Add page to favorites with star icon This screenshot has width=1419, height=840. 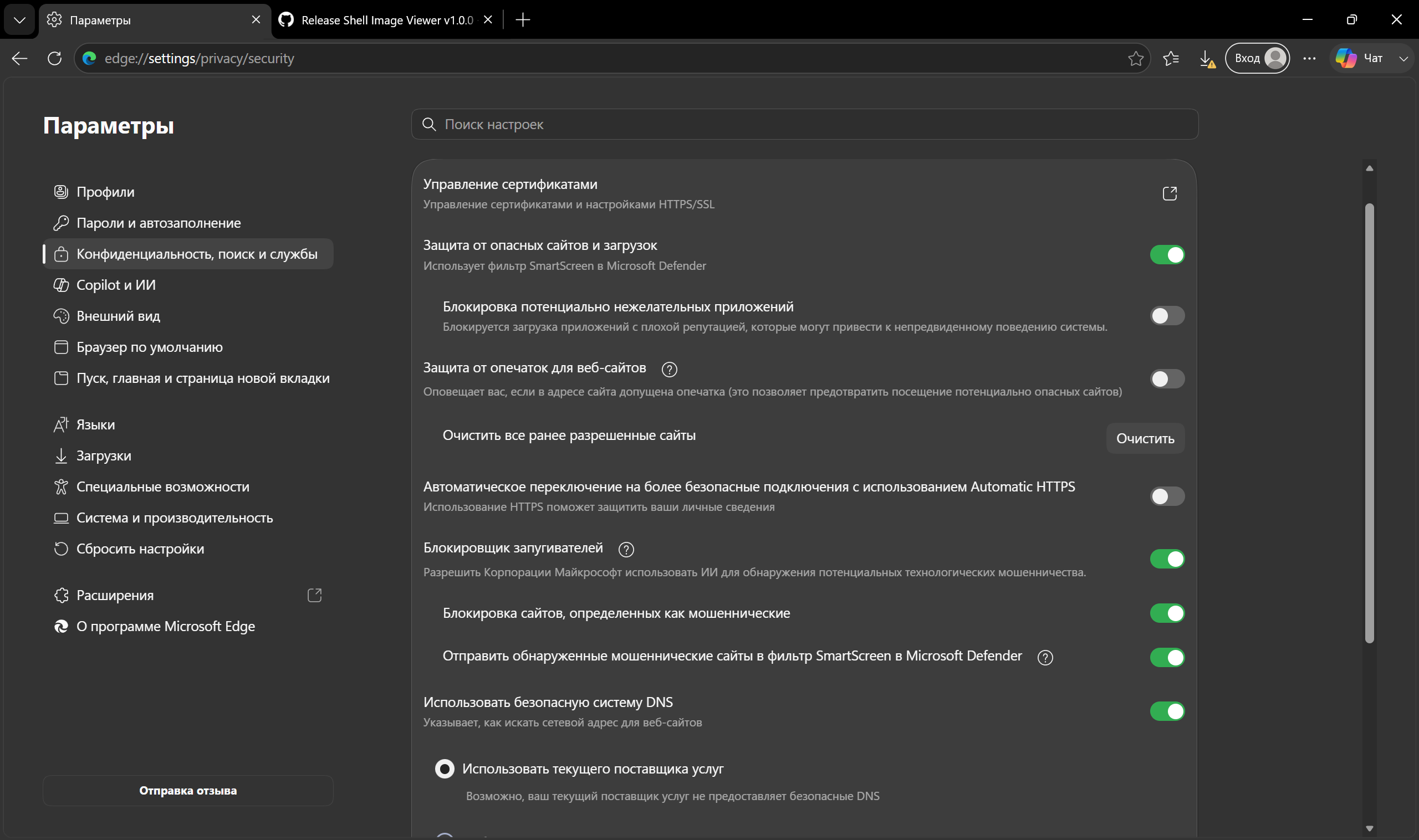pos(1135,58)
